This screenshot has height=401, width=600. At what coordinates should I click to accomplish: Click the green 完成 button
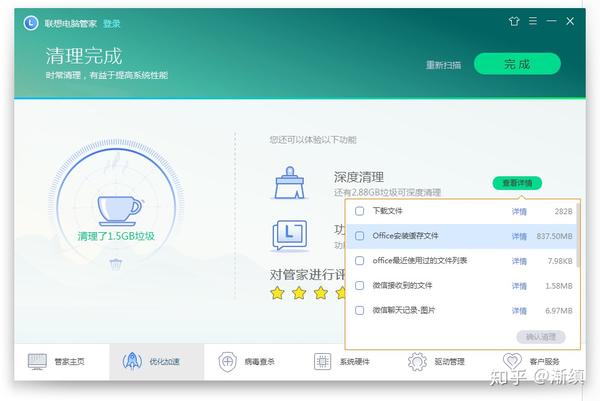click(517, 64)
